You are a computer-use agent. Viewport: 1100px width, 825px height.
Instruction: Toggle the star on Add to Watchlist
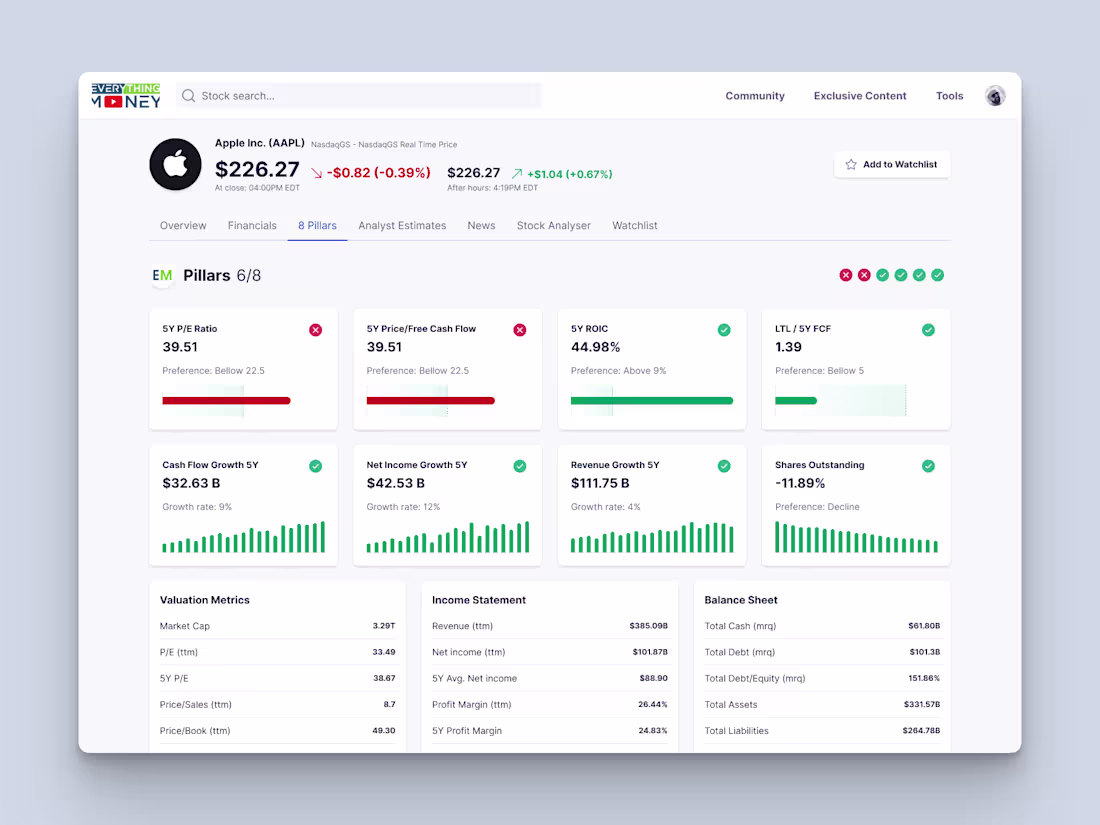tap(851, 164)
